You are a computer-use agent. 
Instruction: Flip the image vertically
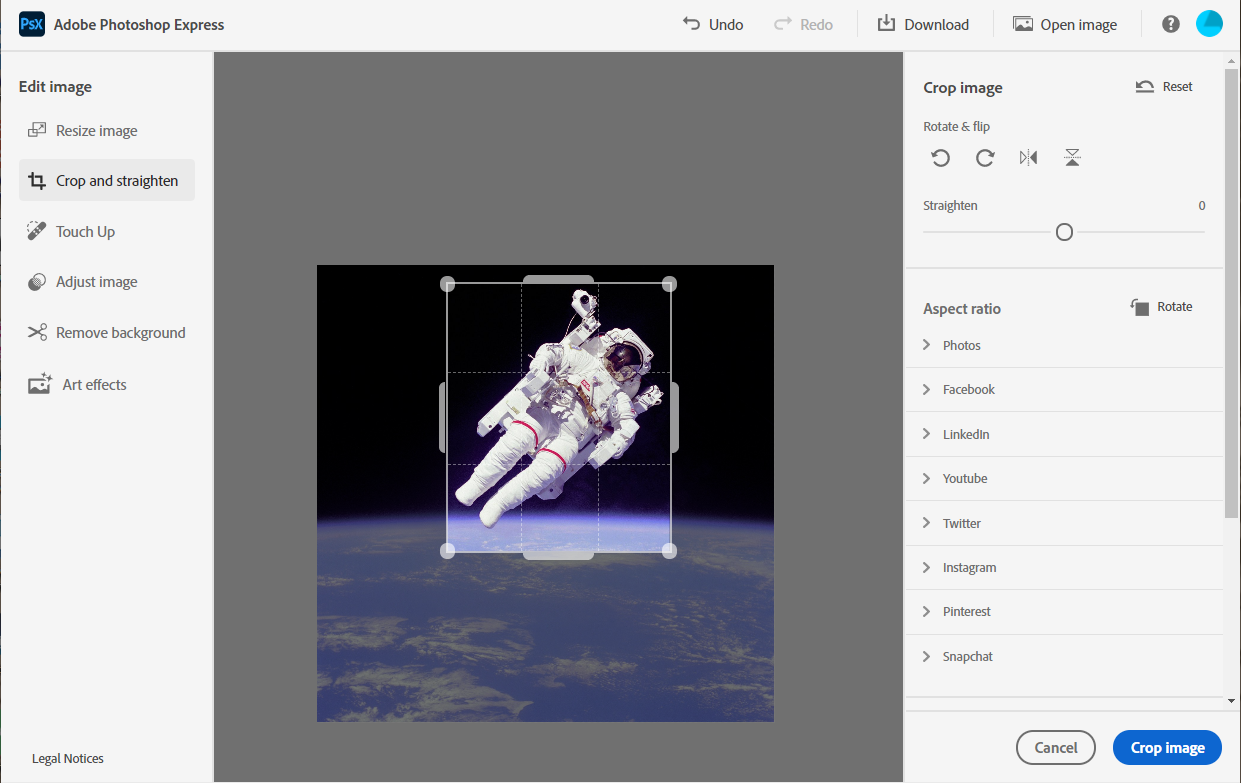(1072, 157)
